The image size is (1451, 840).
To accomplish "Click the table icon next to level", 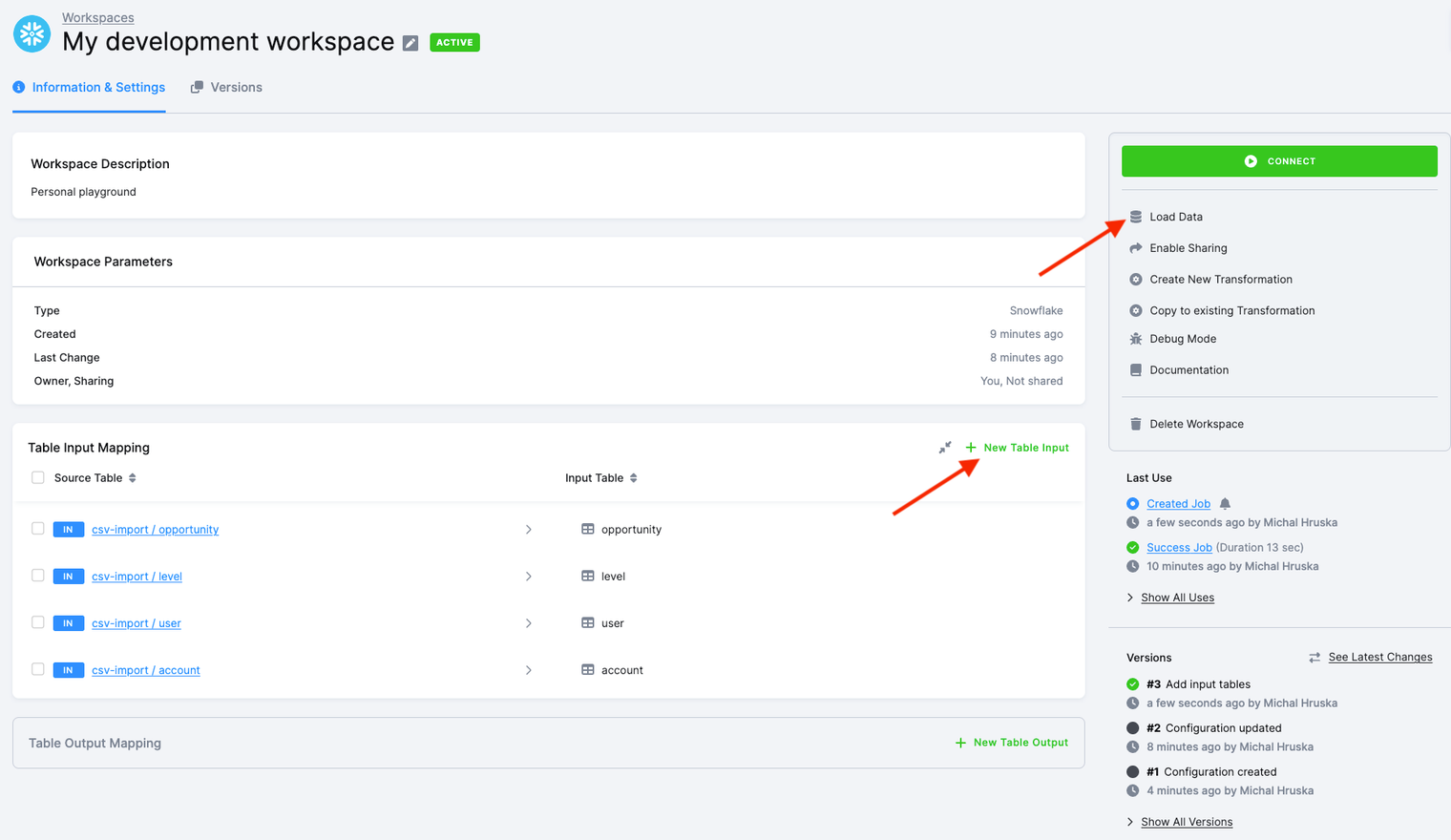I will pyautogui.click(x=588, y=576).
